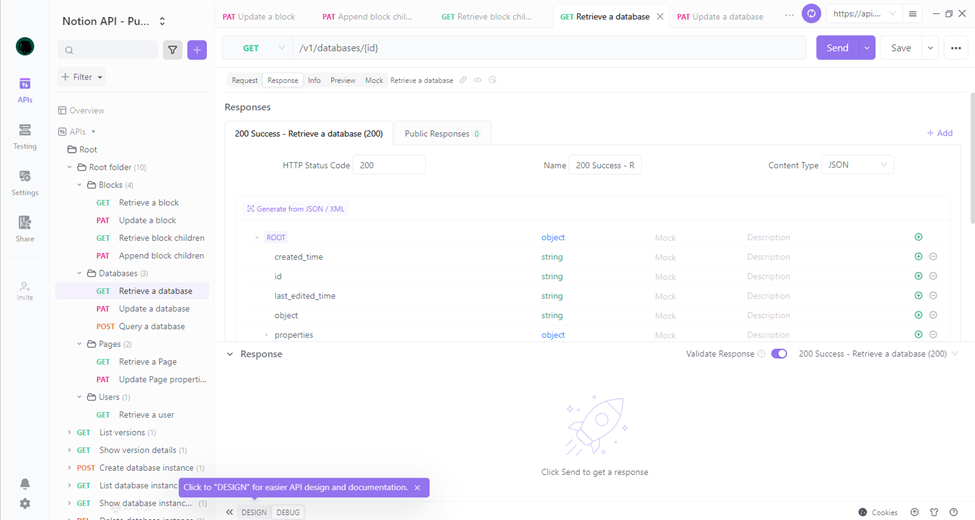Click the Invite members icon
This screenshot has height=520, width=975.
(25, 286)
